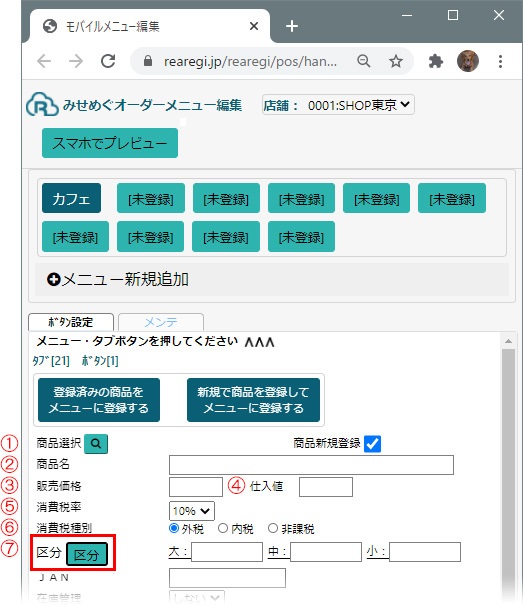The height and width of the screenshot is (605, 523).
Task: Close the モバイルメニュー編集 tab
Action: pos(254,26)
